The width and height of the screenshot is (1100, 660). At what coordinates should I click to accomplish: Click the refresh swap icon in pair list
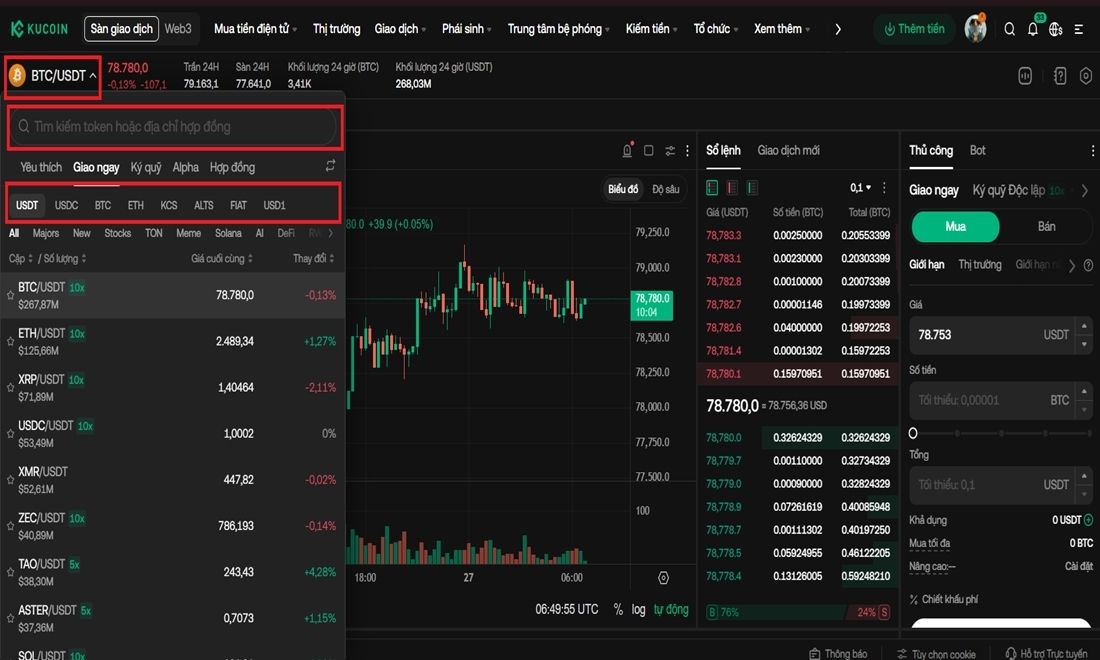coord(330,166)
